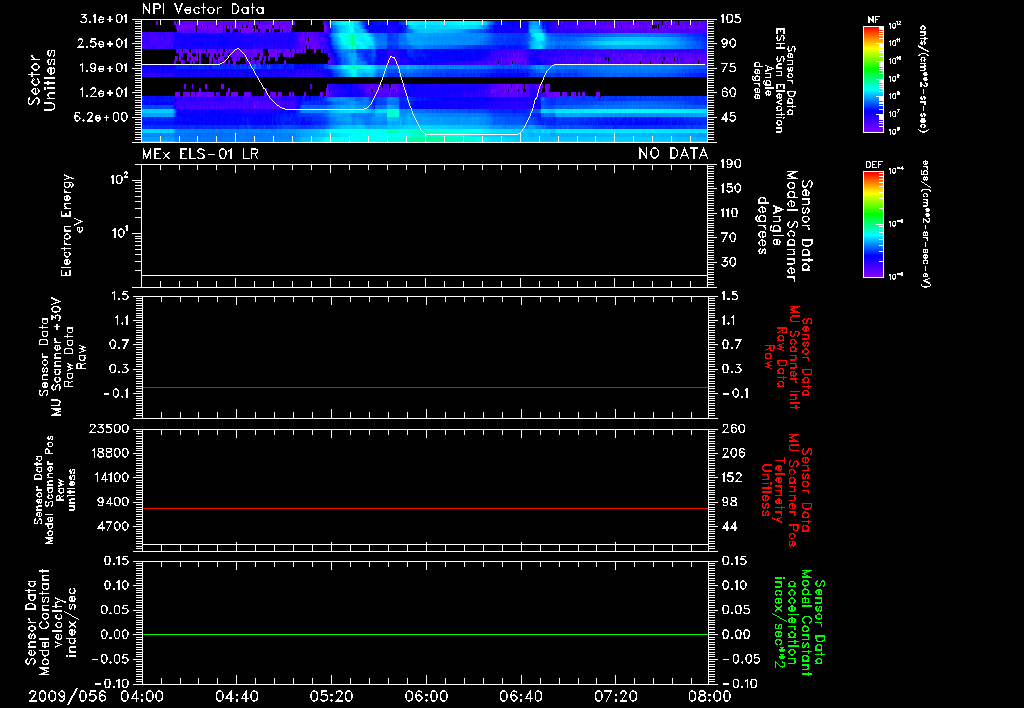
Task: Click the 3.1e+01 sector tick label
Action: tap(104, 19)
